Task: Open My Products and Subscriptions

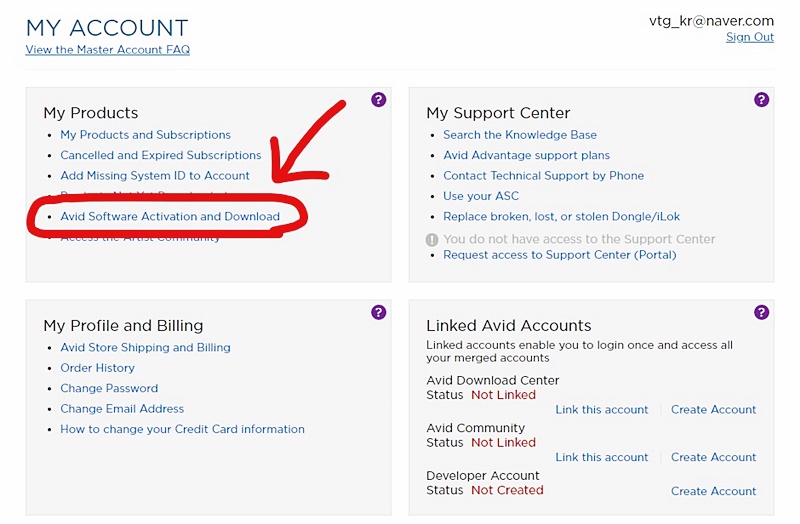Action: pos(145,135)
